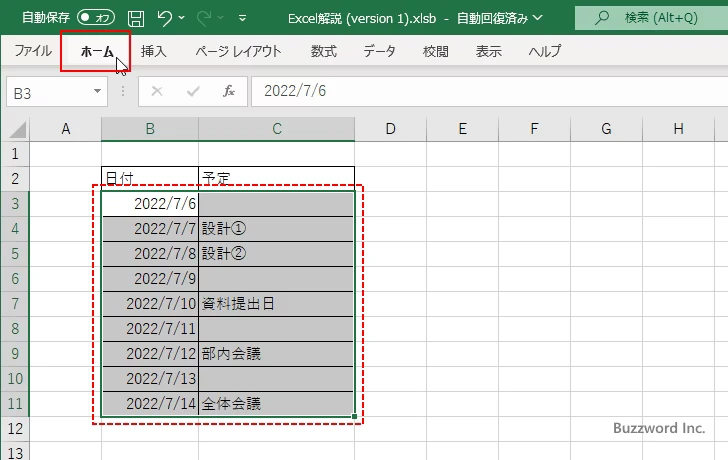Select column F header
The height and width of the screenshot is (460, 728).
(534, 129)
